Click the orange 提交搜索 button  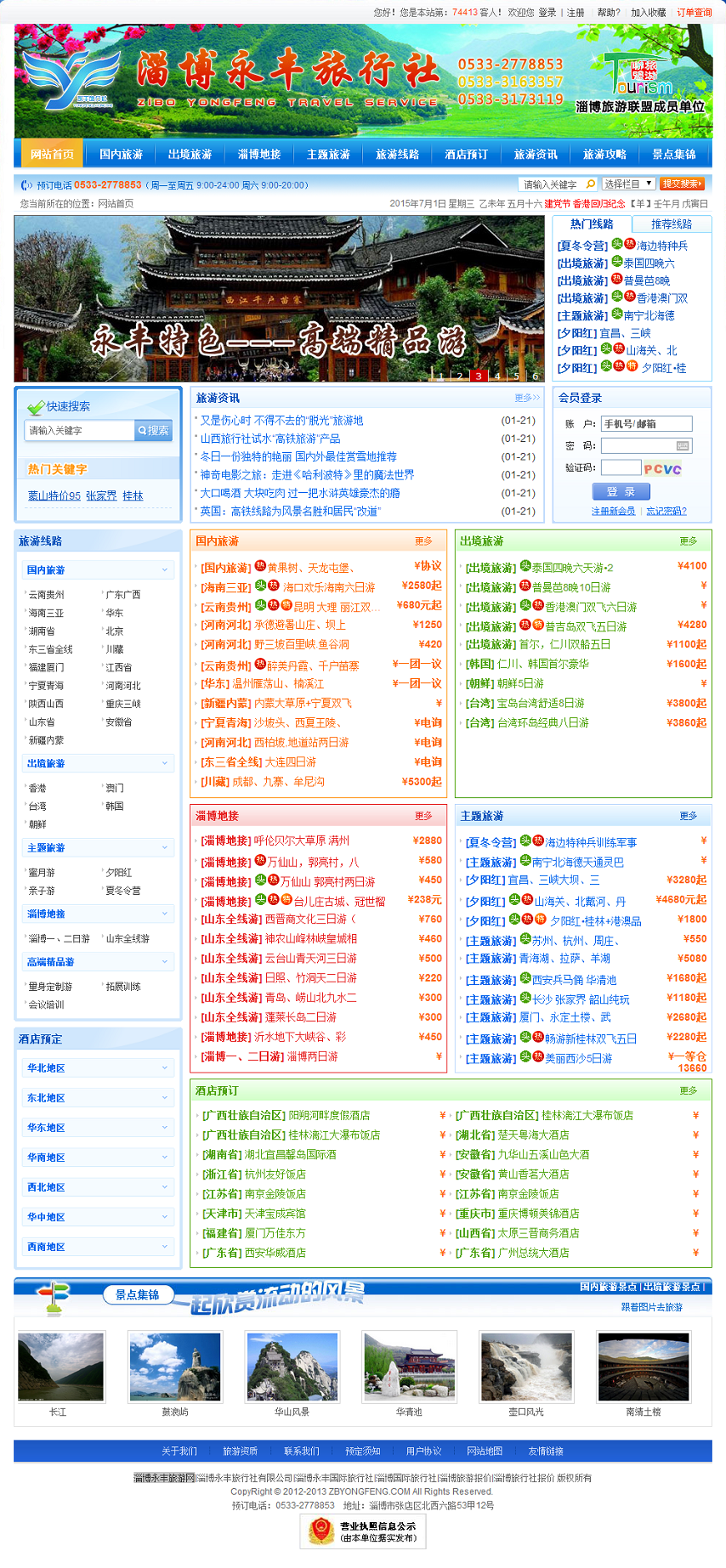point(682,183)
